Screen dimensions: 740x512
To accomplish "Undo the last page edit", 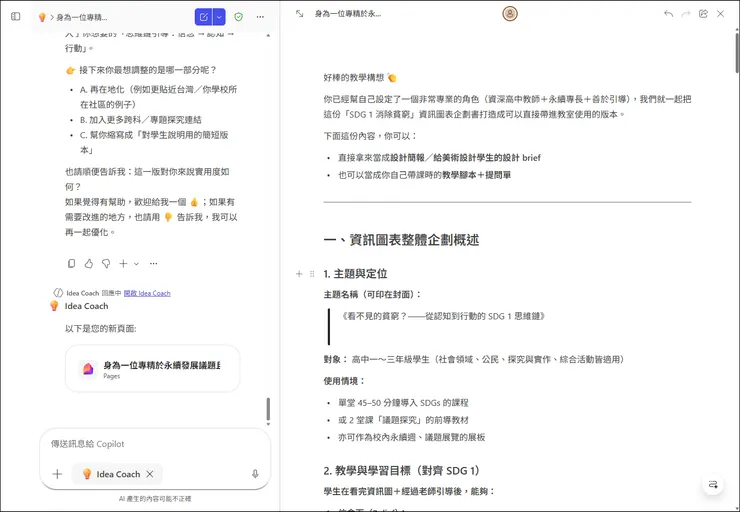I will [x=668, y=14].
